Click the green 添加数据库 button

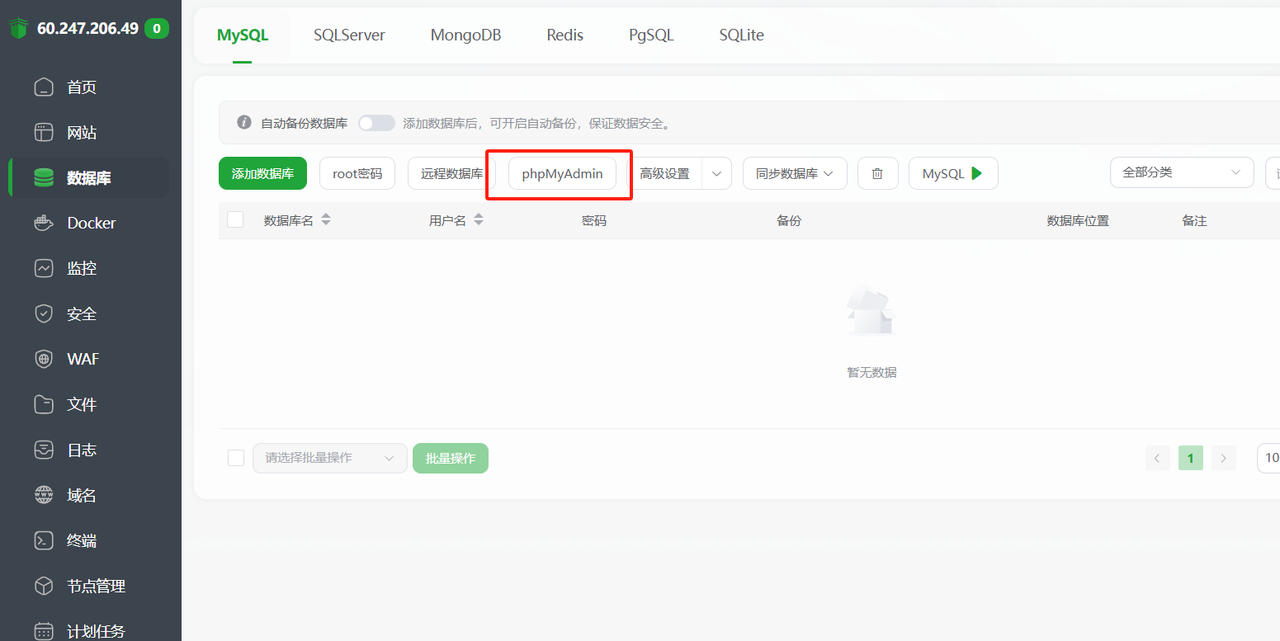tap(262, 174)
